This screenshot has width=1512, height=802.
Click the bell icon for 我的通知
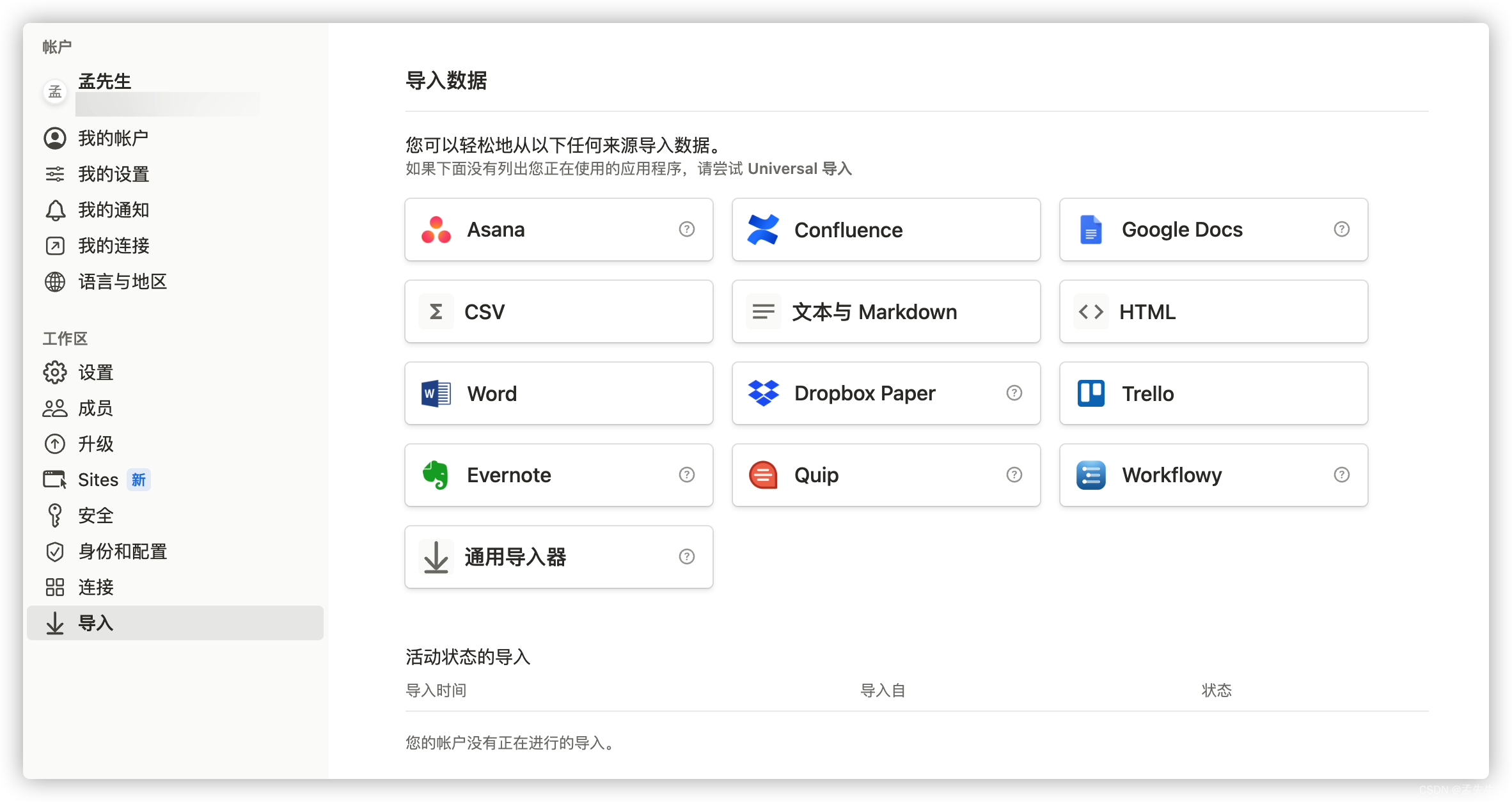click(x=55, y=210)
